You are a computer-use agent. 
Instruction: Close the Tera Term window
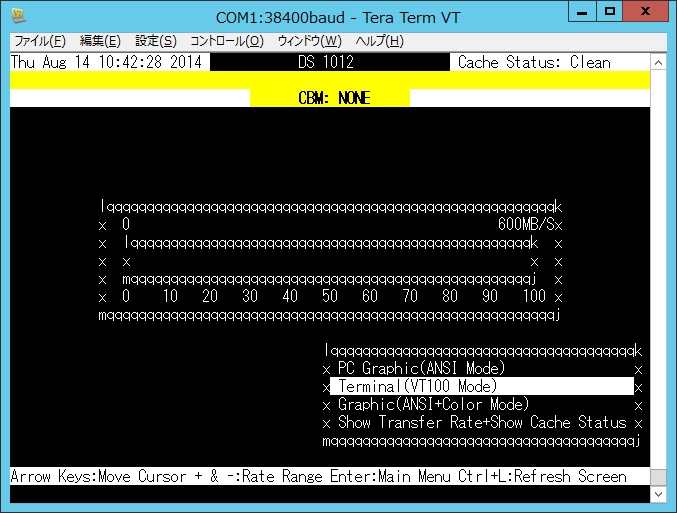point(647,13)
